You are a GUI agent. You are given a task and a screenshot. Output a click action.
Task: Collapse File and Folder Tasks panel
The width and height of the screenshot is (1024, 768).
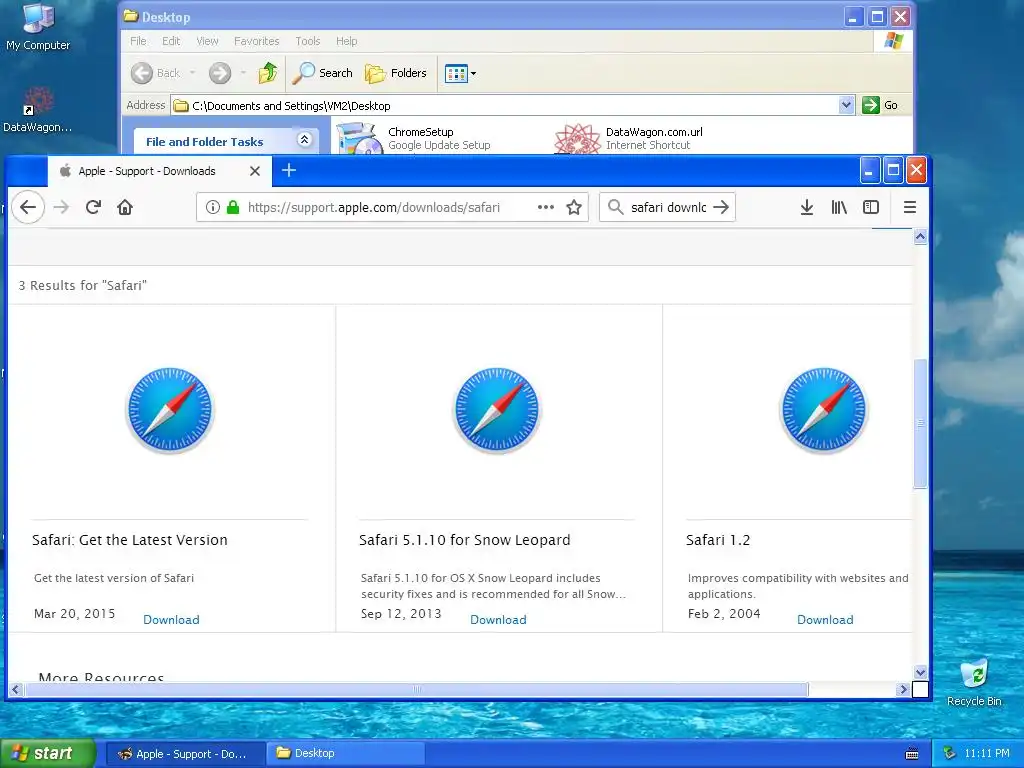(304, 139)
